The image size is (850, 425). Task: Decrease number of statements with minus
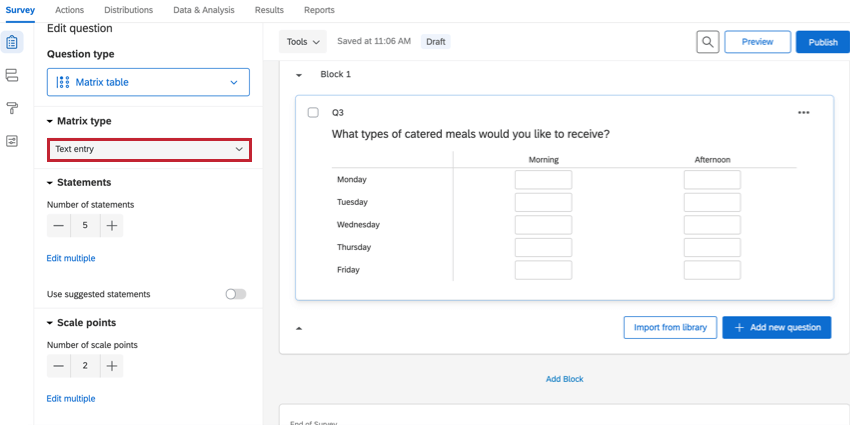(x=59, y=226)
